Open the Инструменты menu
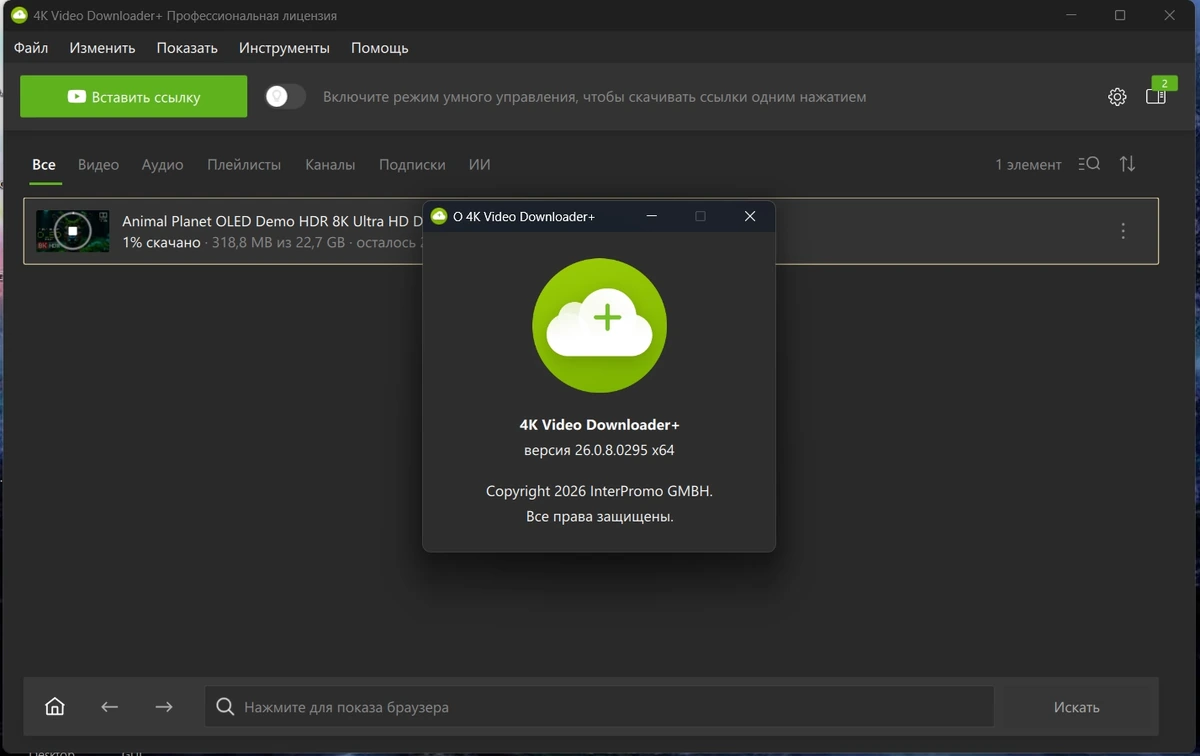This screenshot has width=1200, height=756. click(284, 48)
